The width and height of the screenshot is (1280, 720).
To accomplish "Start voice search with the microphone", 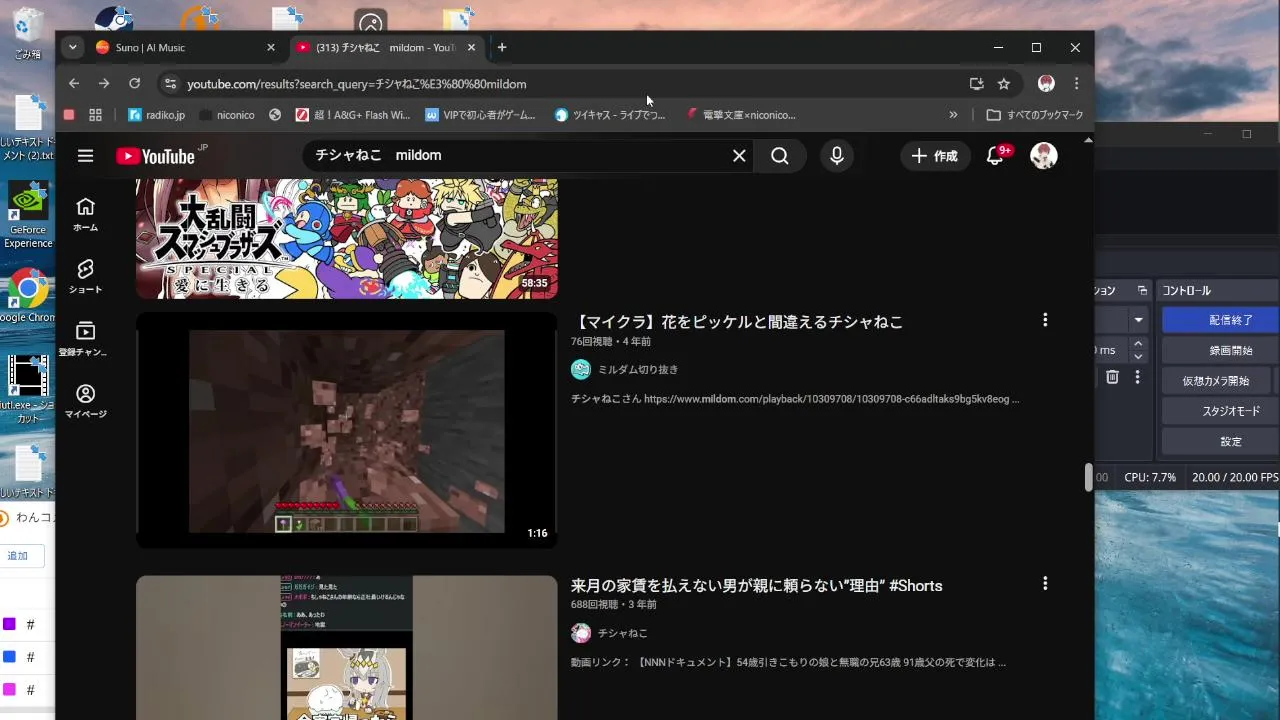I will click(837, 156).
